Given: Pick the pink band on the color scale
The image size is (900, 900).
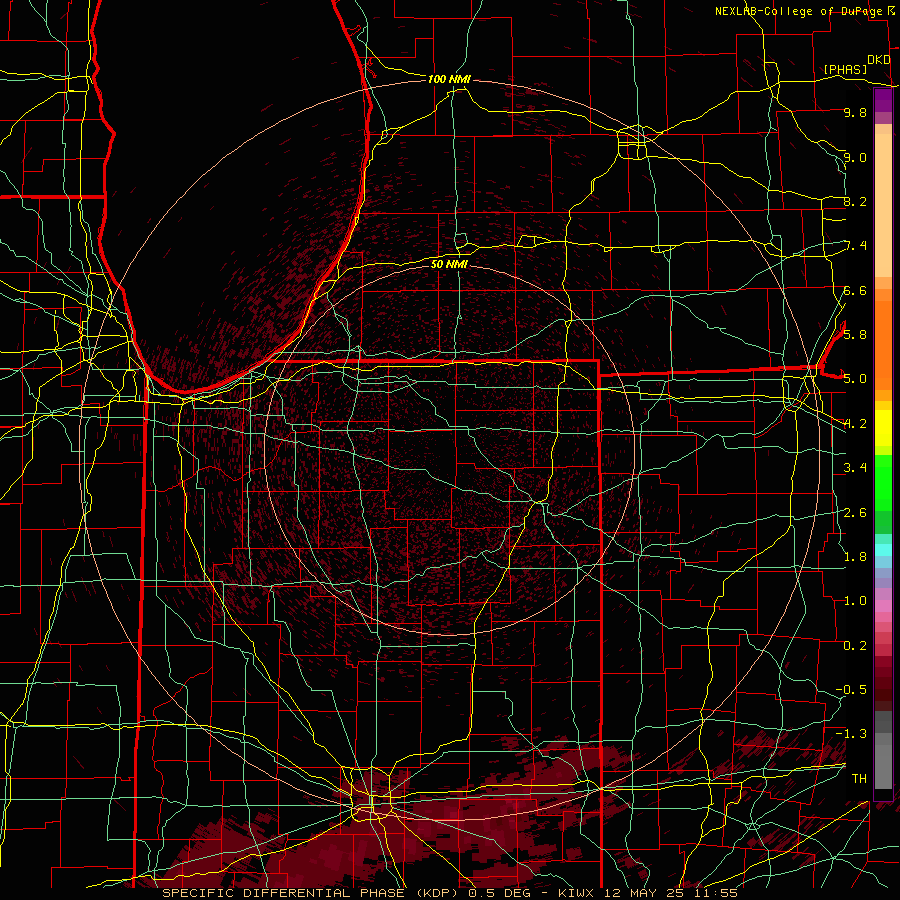Looking at the screenshot, I should click(883, 606).
